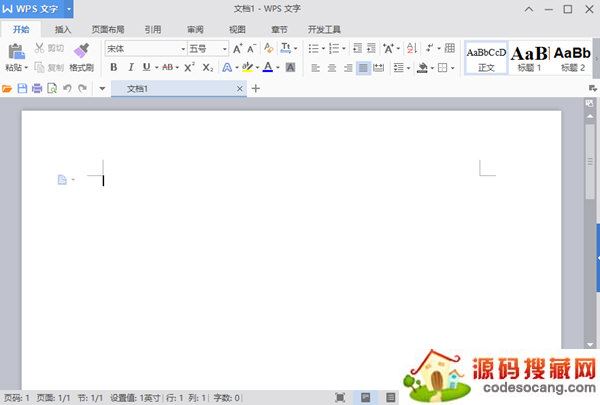
Task: Apply the 标题 1 style
Action: click(530, 58)
